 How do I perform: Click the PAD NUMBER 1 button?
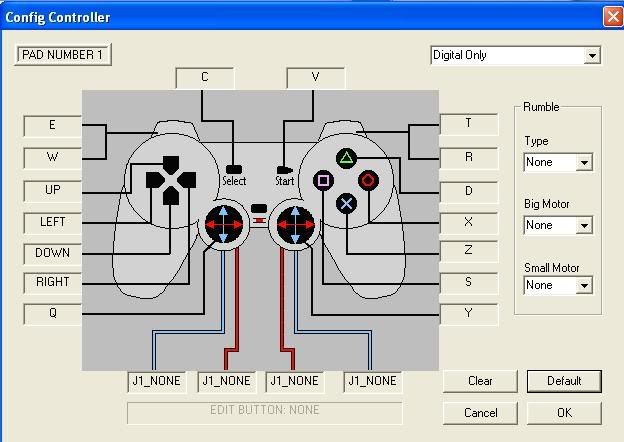click(63, 55)
